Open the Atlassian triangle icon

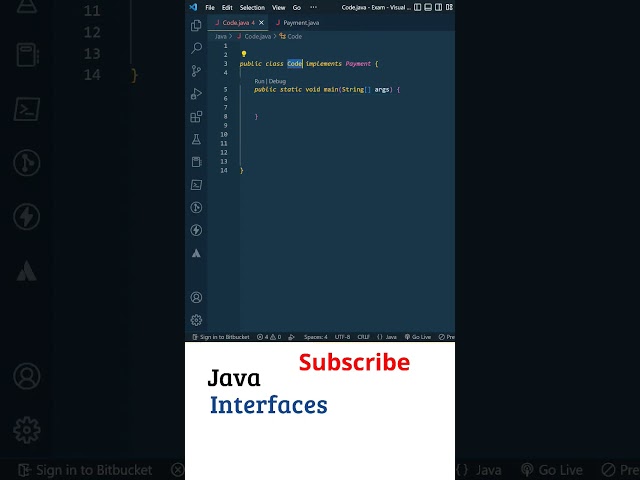(x=196, y=253)
